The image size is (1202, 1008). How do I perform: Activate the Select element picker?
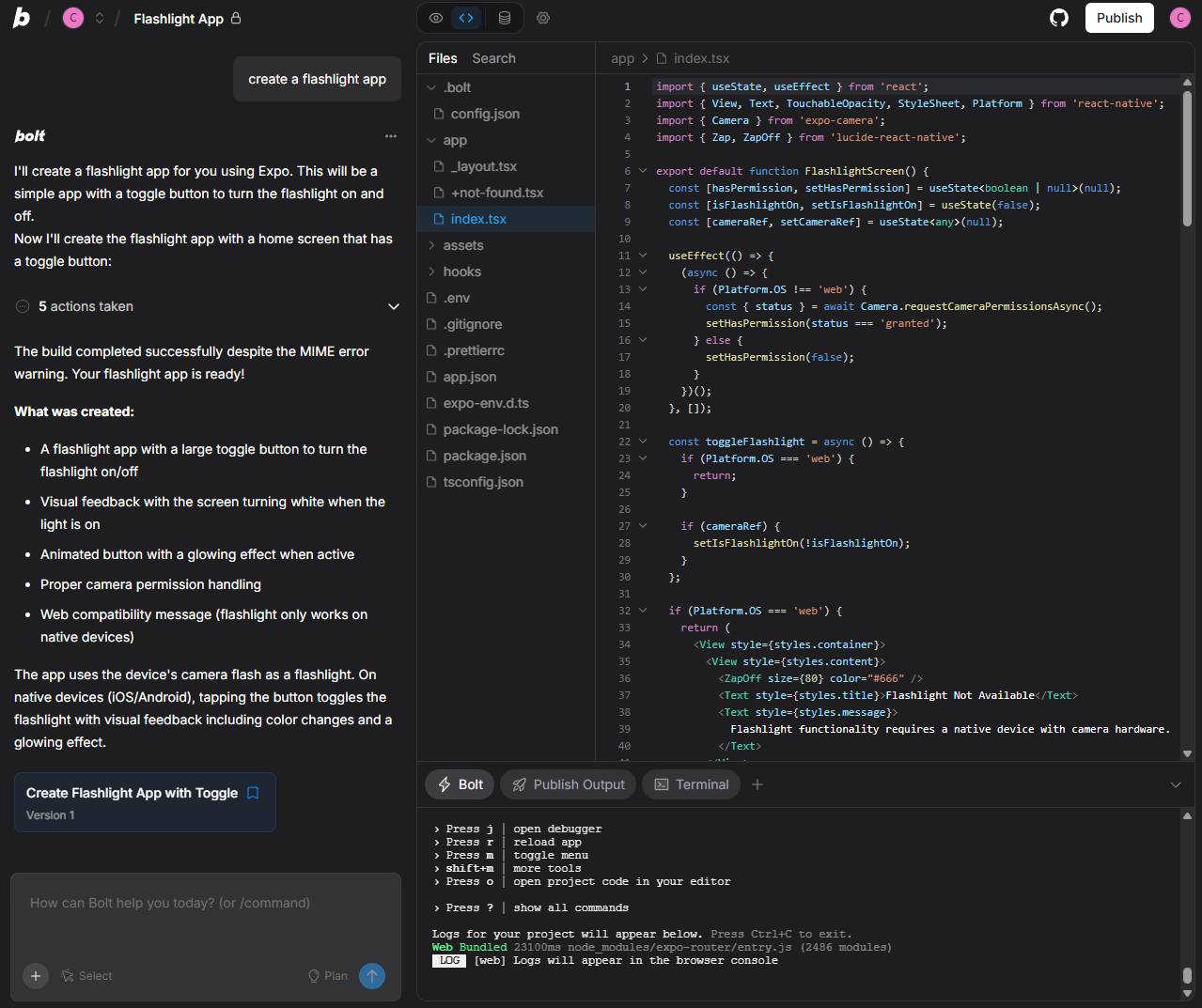click(86, 976)
